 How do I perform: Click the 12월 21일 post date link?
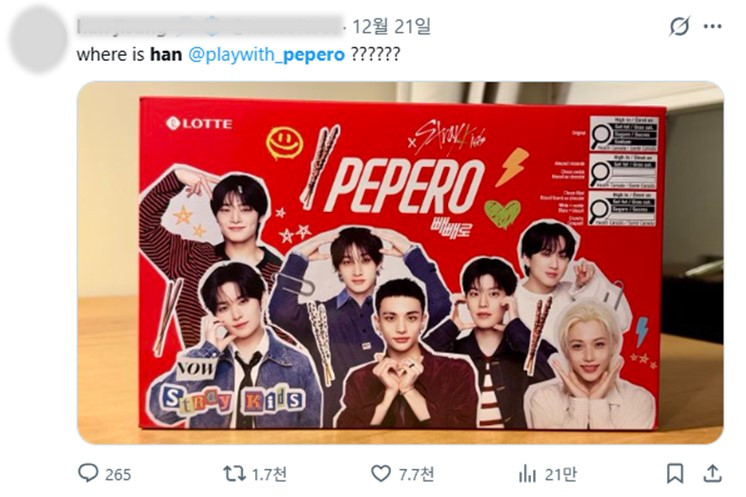coord(391,26)
